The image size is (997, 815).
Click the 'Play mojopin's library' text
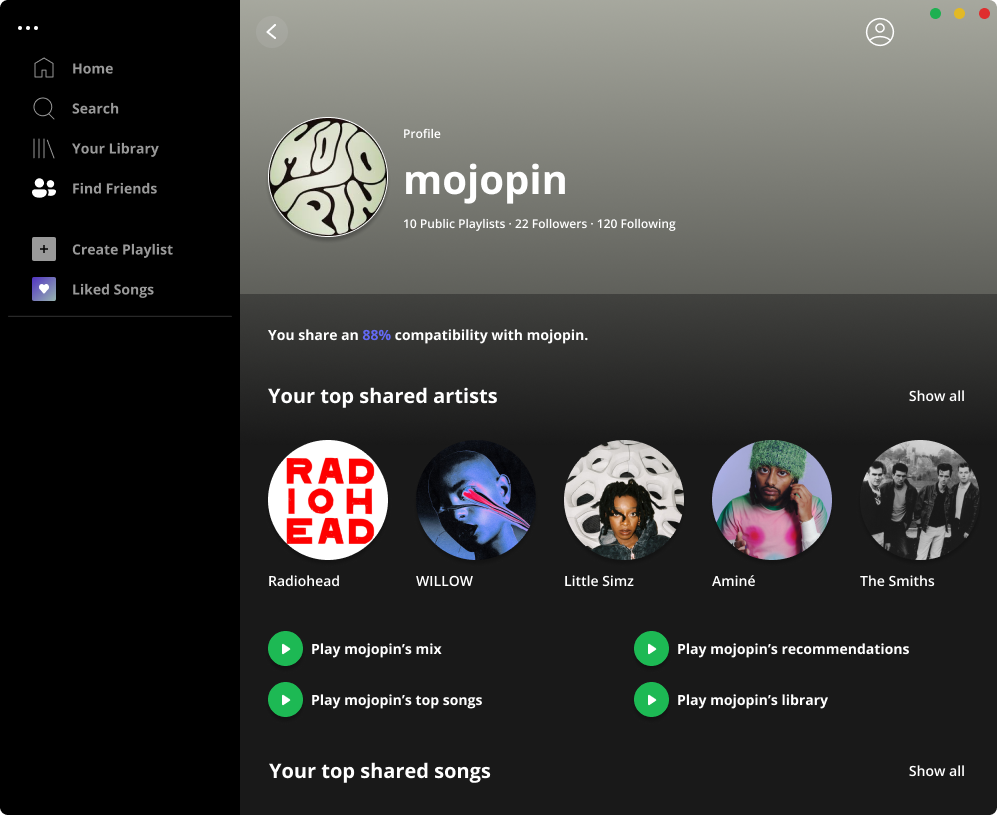[x=752, y=700]
